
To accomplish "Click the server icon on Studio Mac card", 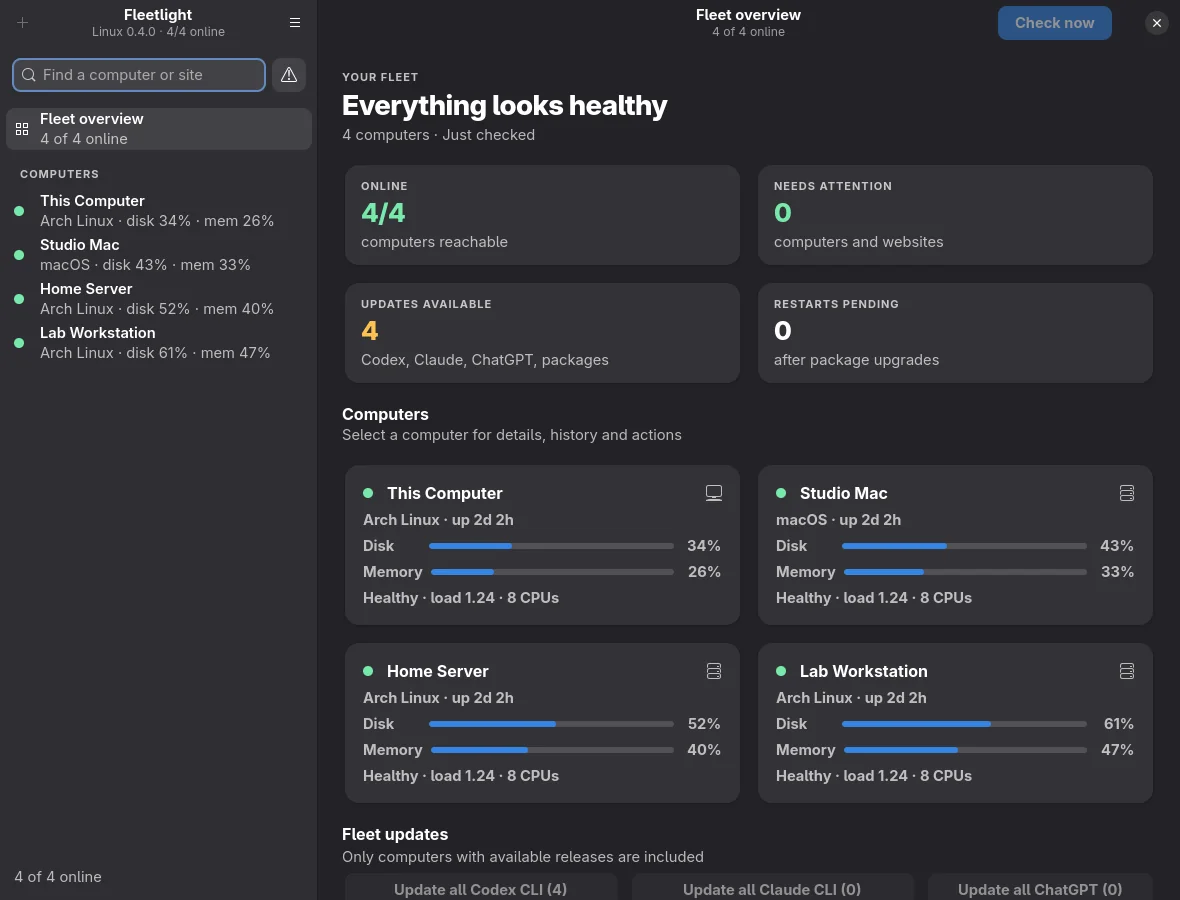I will [1127, 493].
